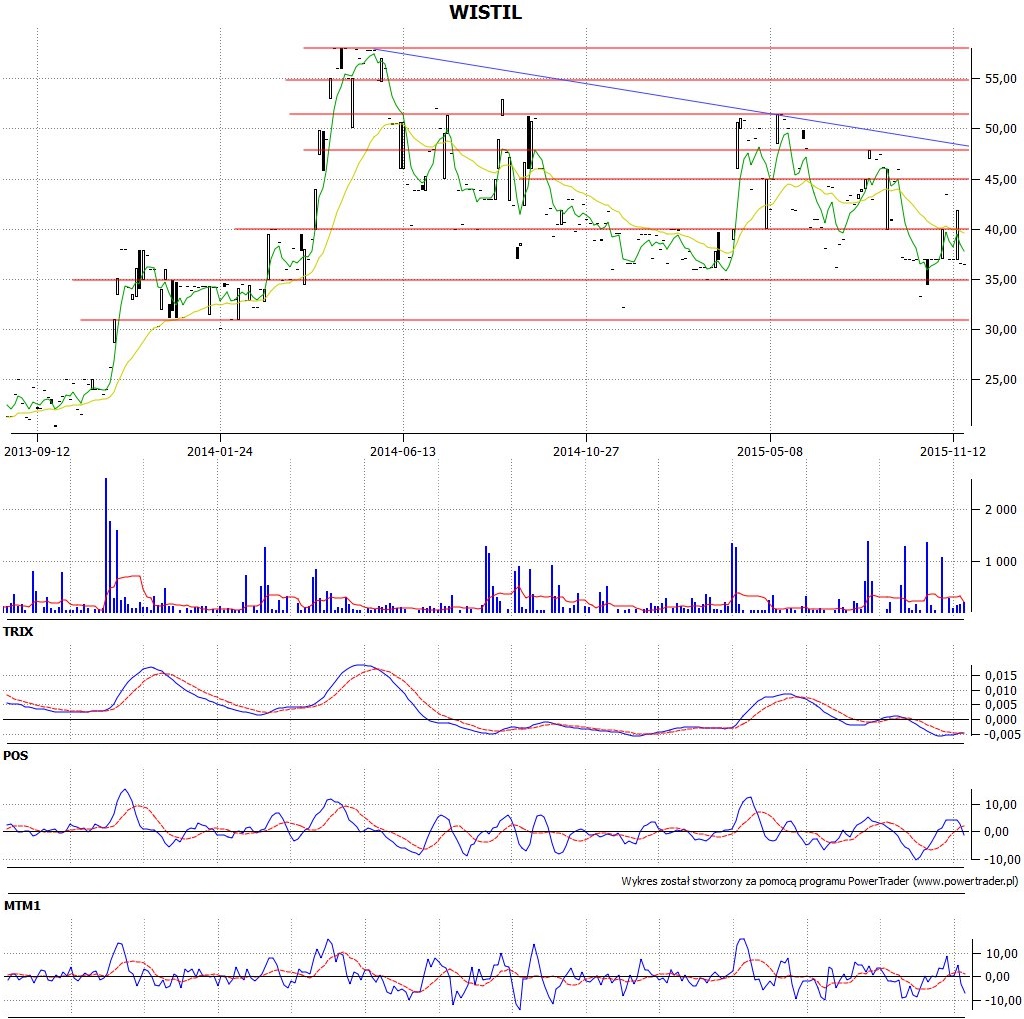Select the 2013-09-12 date label
Screen dimensions: 1024x1019
[x=37, y=451]
